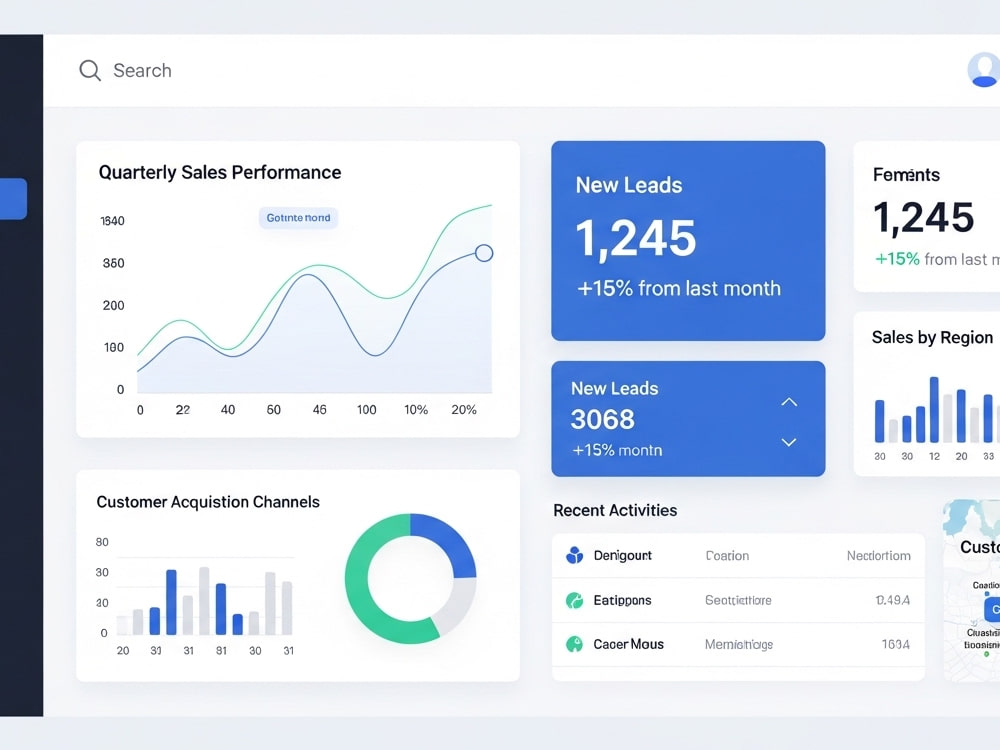Select the highlighted blue sidebar item
Image resolution: width=1000 pixels, height=750 pixels.
13,199
